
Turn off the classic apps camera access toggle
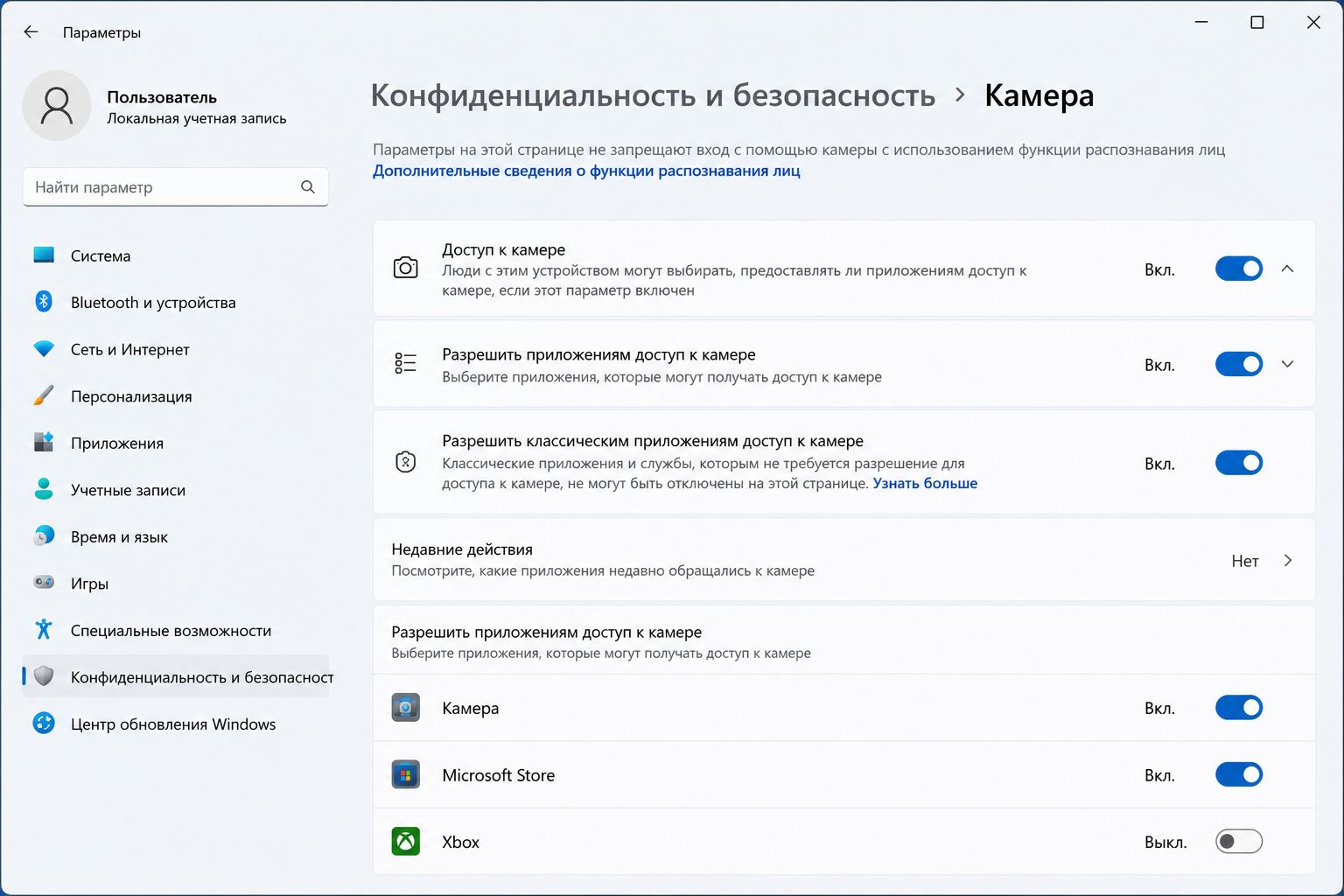1239,463
